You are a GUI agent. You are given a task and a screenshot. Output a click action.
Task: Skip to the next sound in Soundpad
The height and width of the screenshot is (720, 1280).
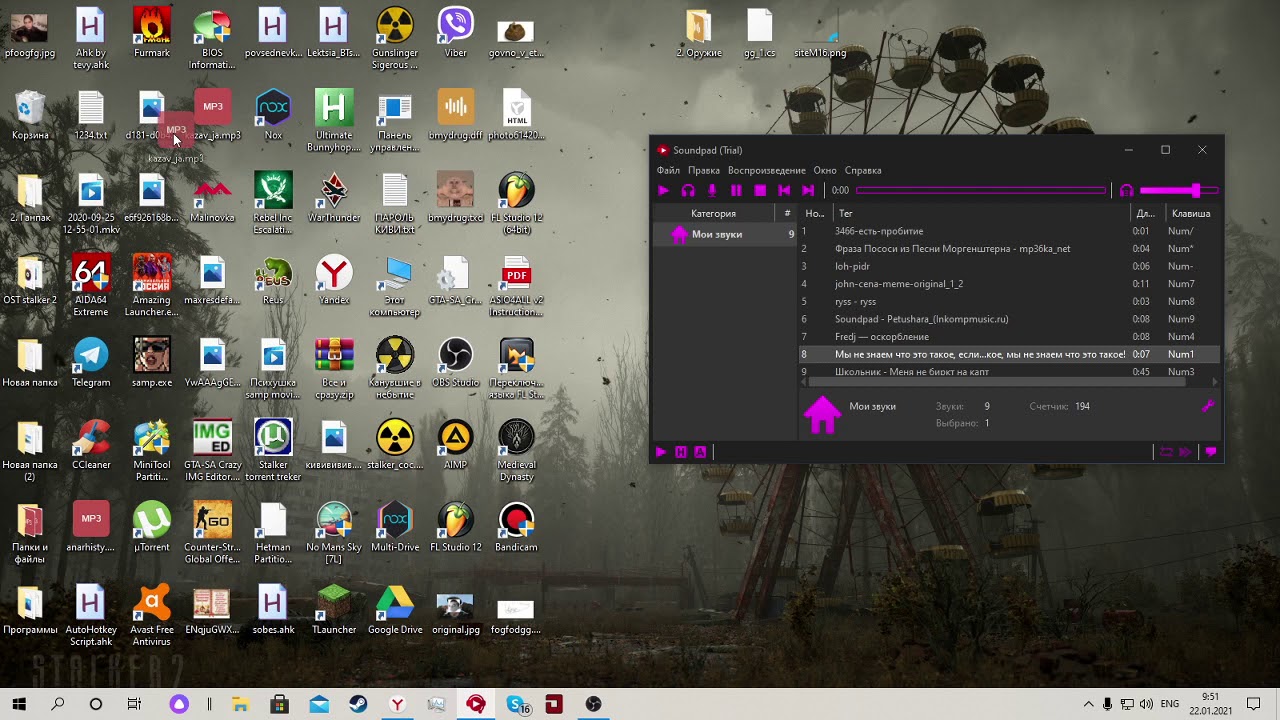(808, 190)
